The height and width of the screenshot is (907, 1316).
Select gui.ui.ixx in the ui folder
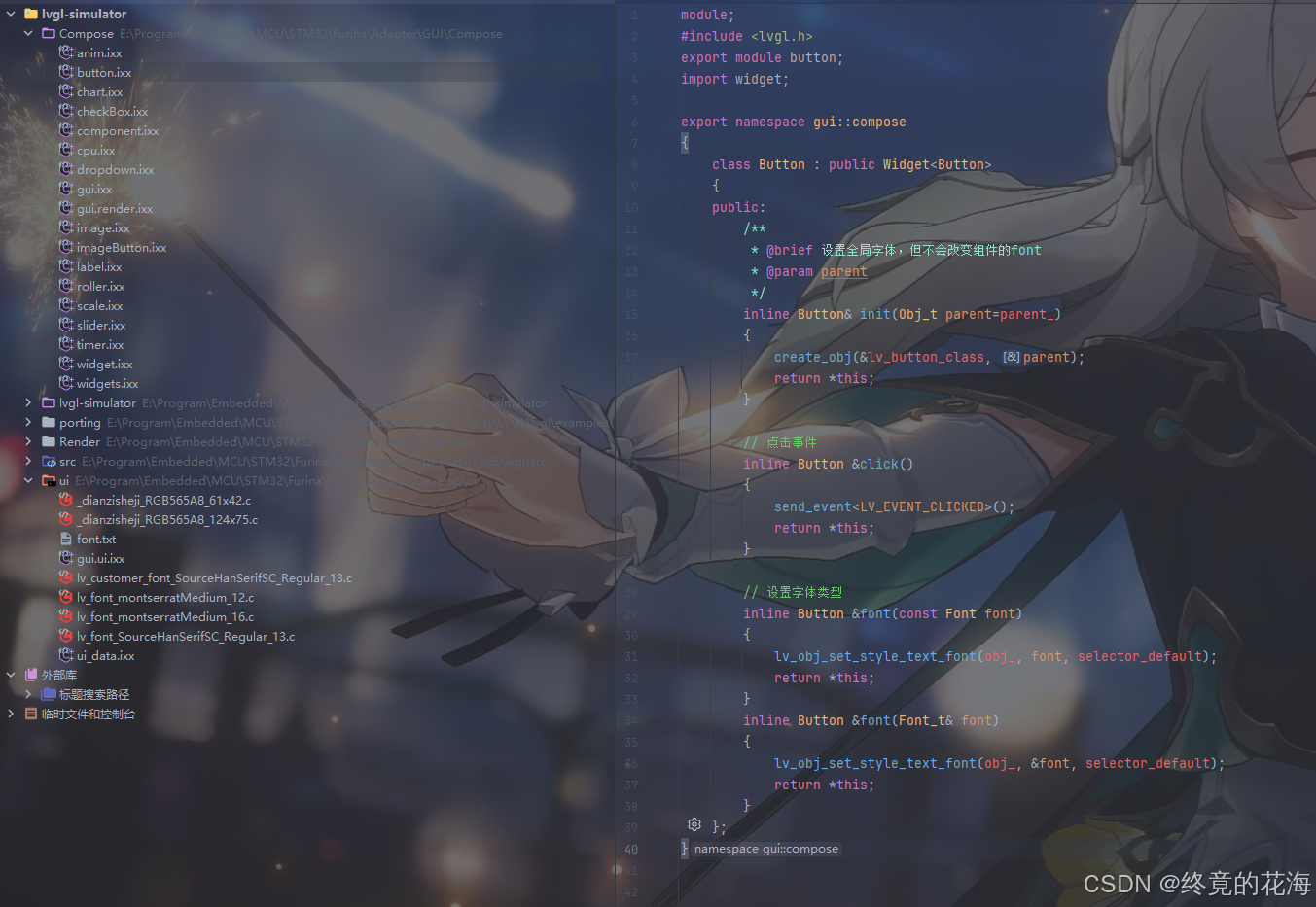[x=101, y=558]
